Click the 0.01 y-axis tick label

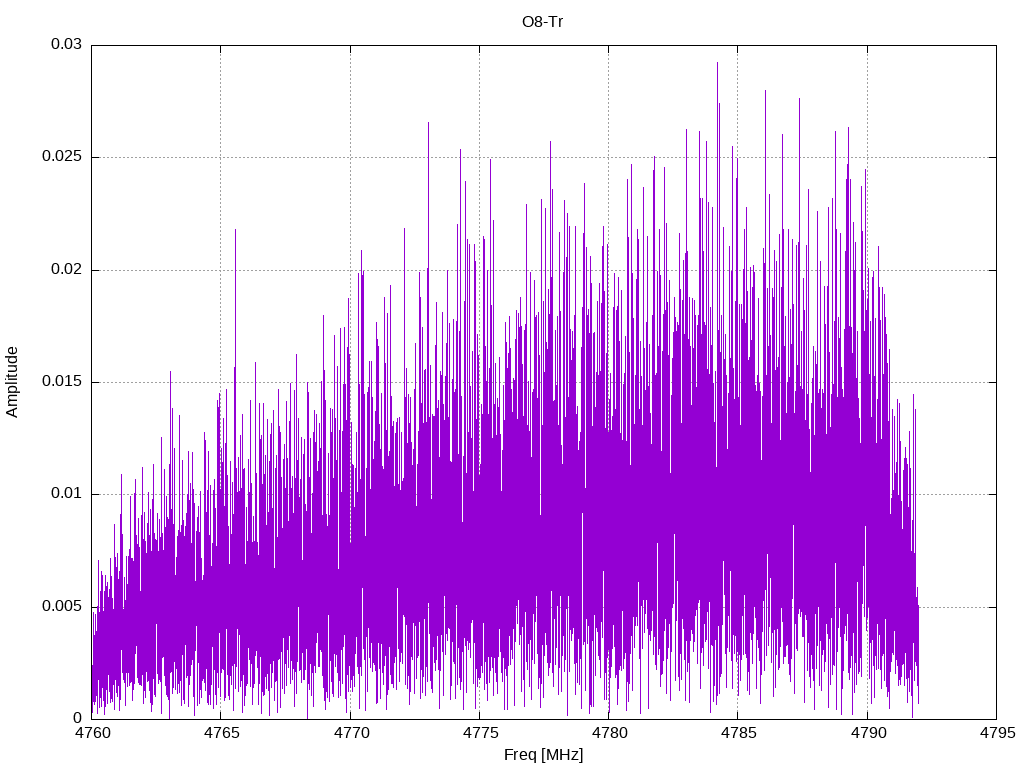pos(67,494)
